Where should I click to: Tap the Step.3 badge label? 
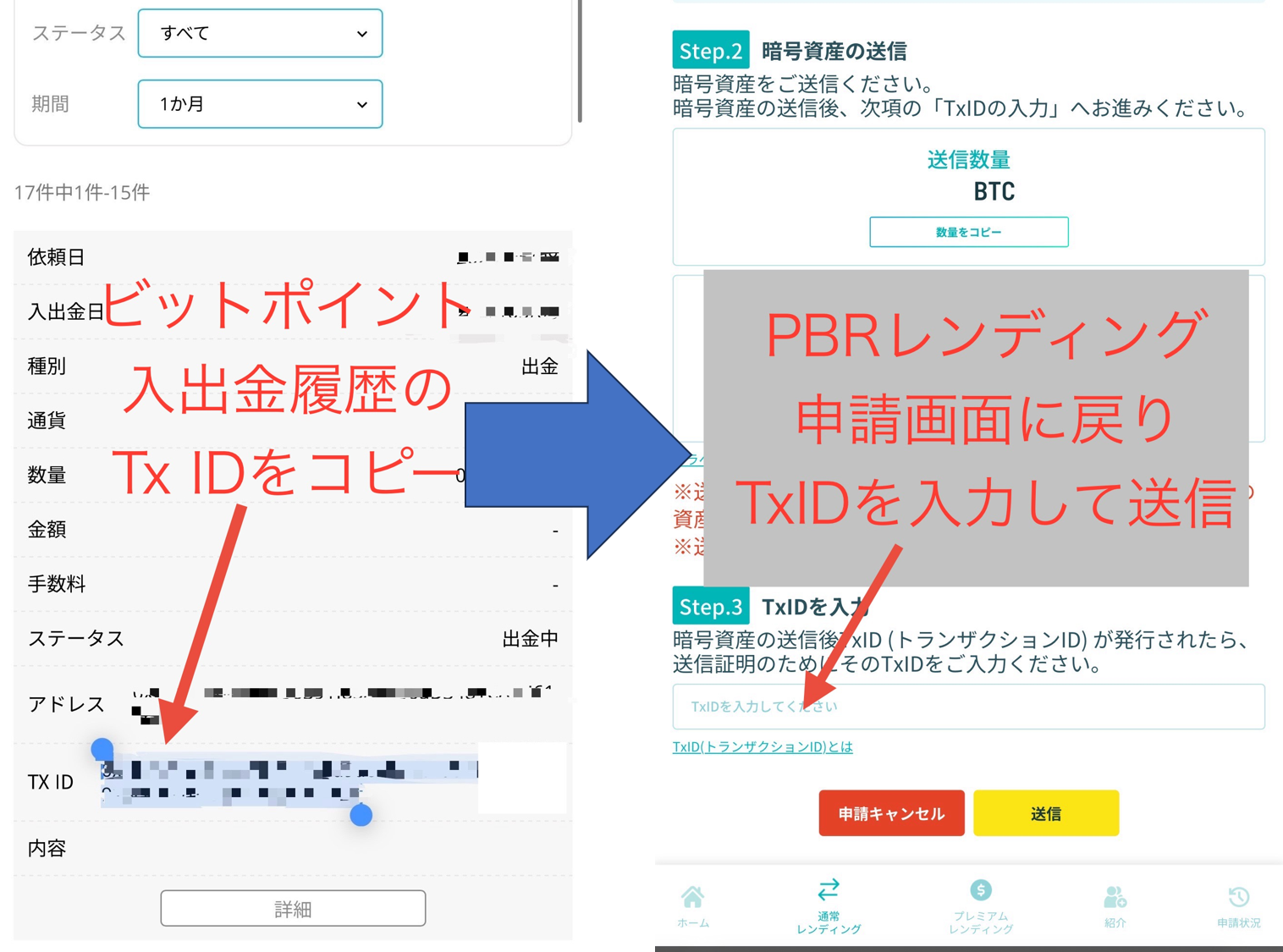pyautogui.click(x=710, y=607)
